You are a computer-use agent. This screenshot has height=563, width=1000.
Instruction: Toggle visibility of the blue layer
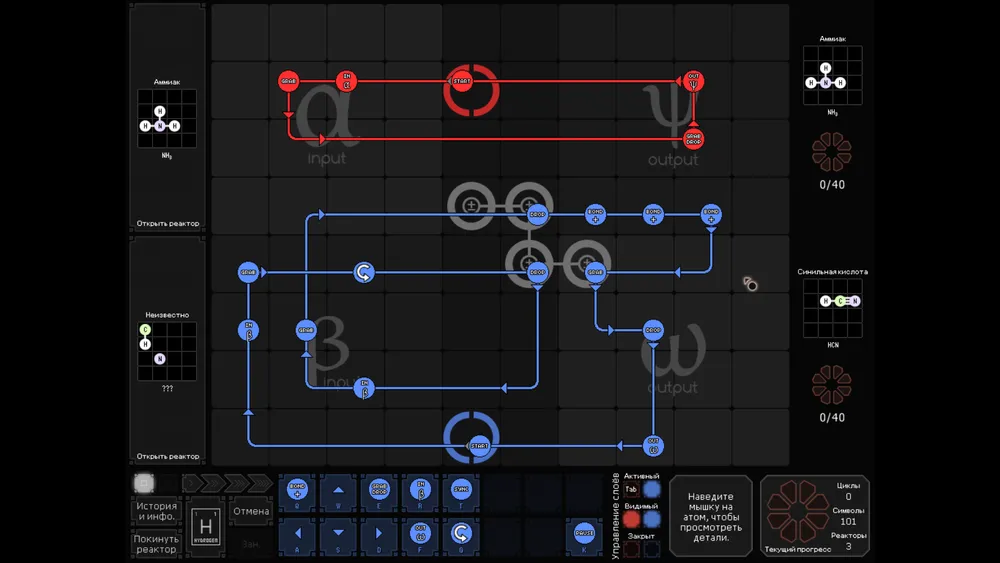(x=652, y=519)
